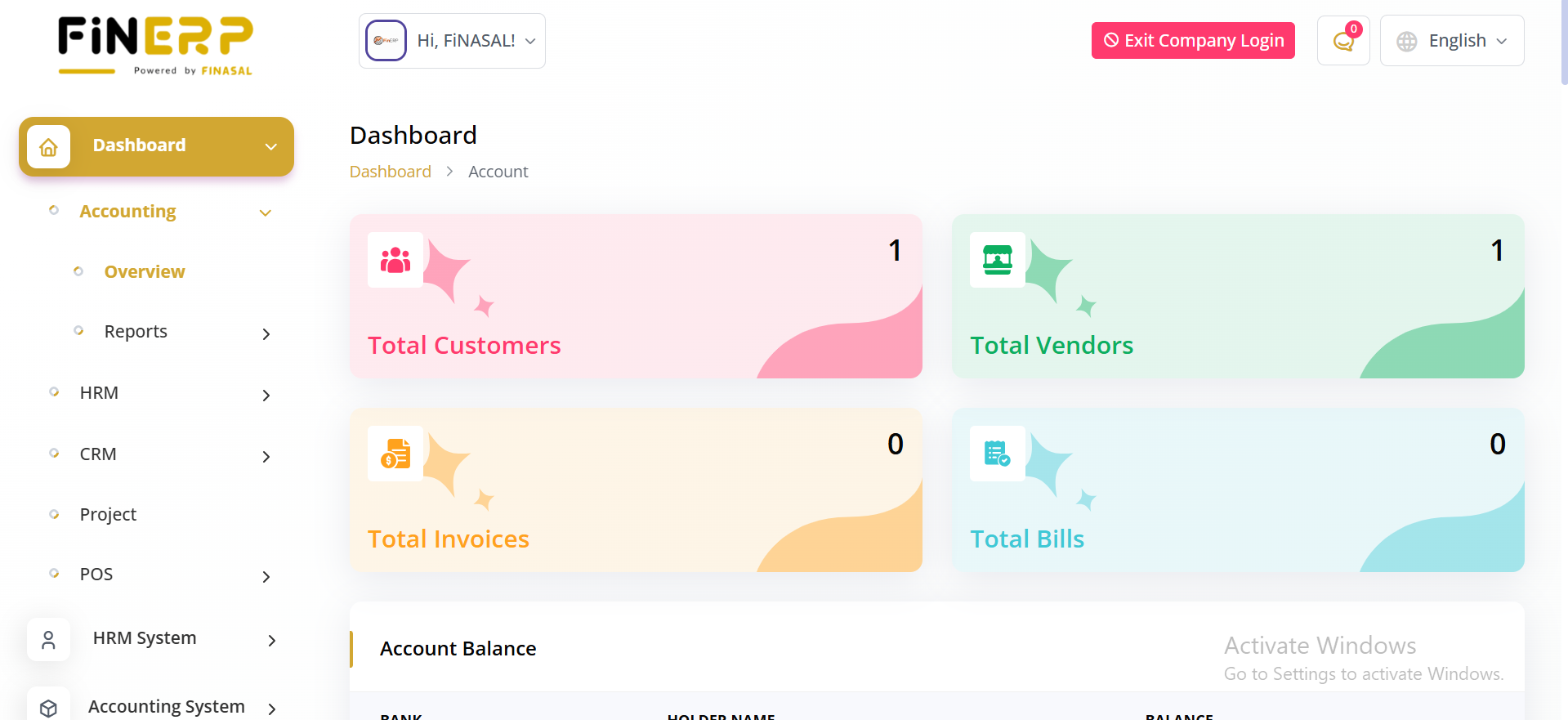Open the chat notifications icon

click(x=1343, y=41)
